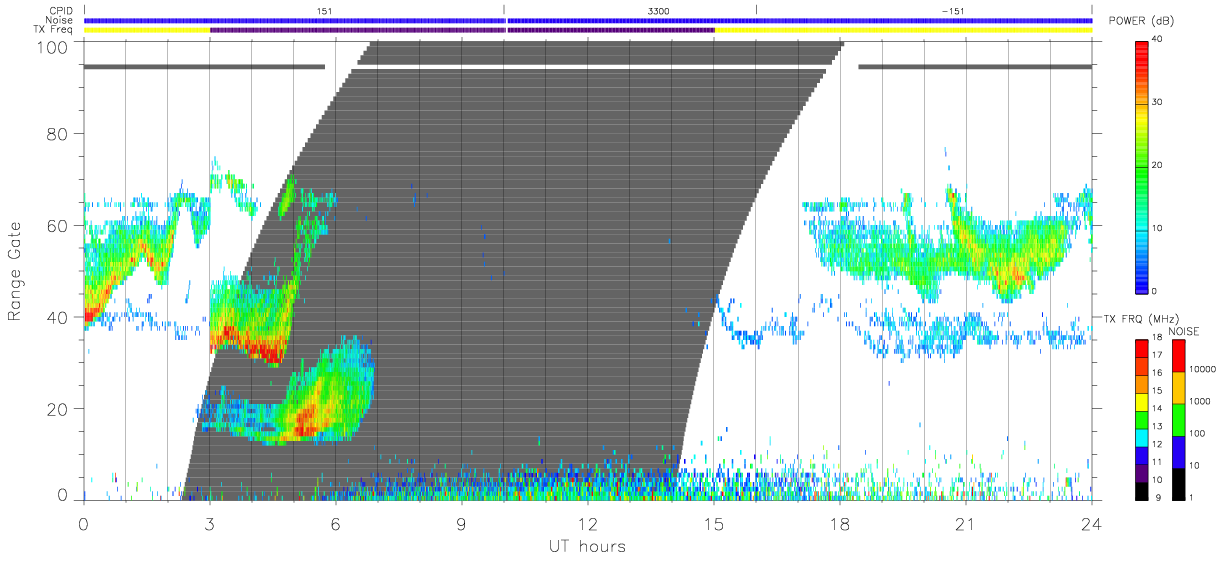The width and height of the screenshot is (1228, 567).
Task: Pick the purple 10–11 MHz TX FRQ swatch
Action: [1142, 471]
